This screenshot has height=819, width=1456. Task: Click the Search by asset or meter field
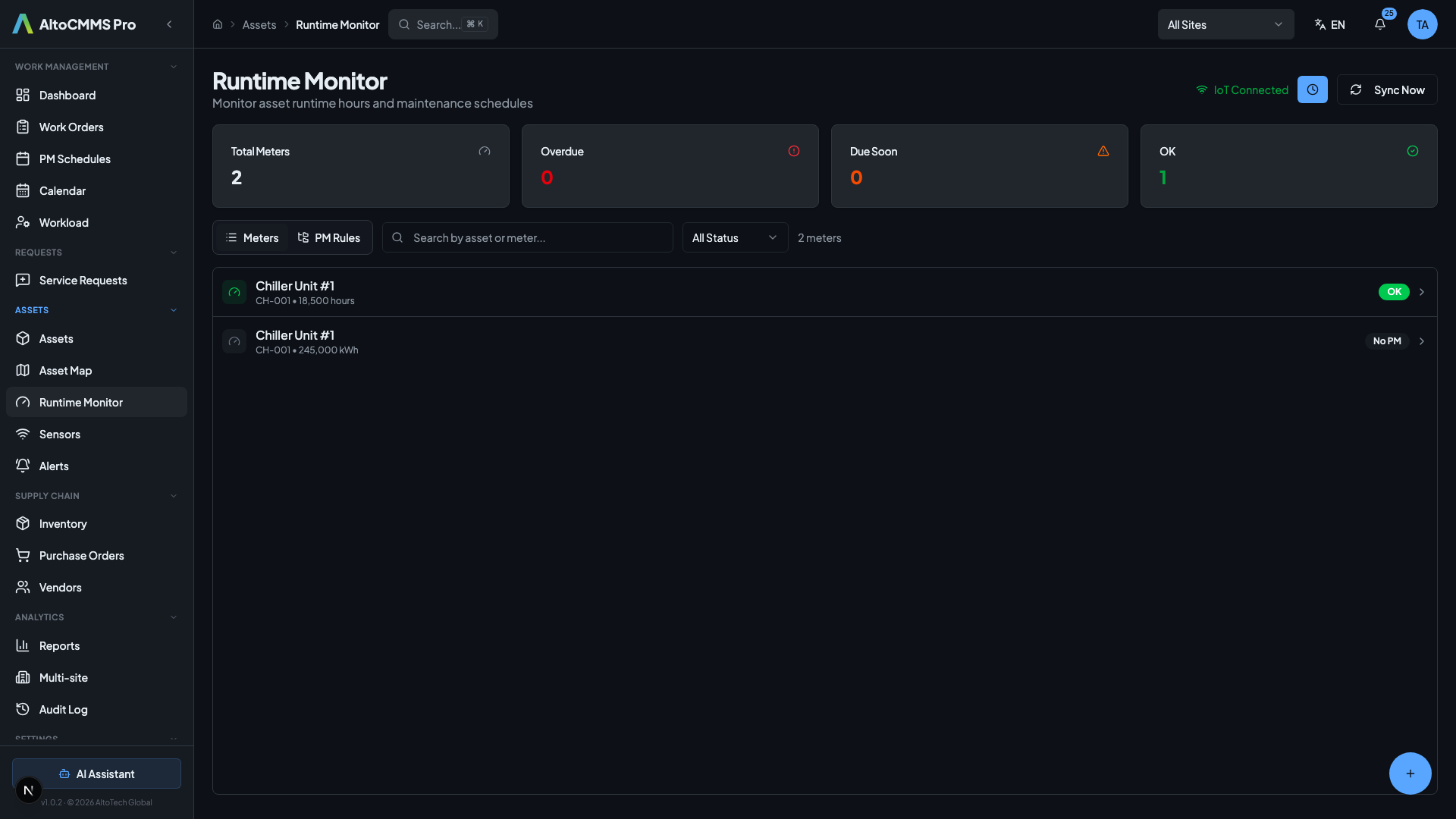(x=528, y=237)
